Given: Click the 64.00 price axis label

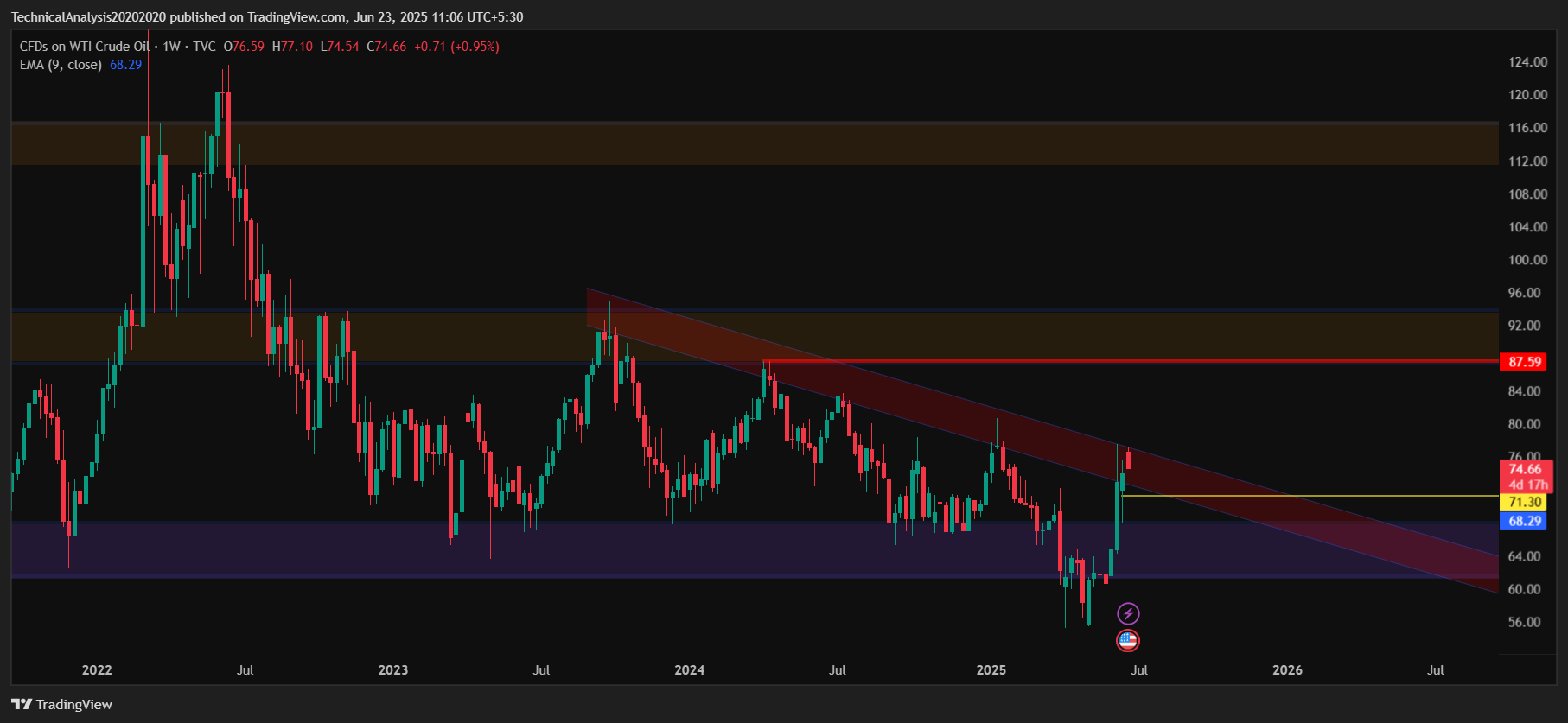Looking at the screenshot, I should pyautogui.click(x=1524, y=556).
